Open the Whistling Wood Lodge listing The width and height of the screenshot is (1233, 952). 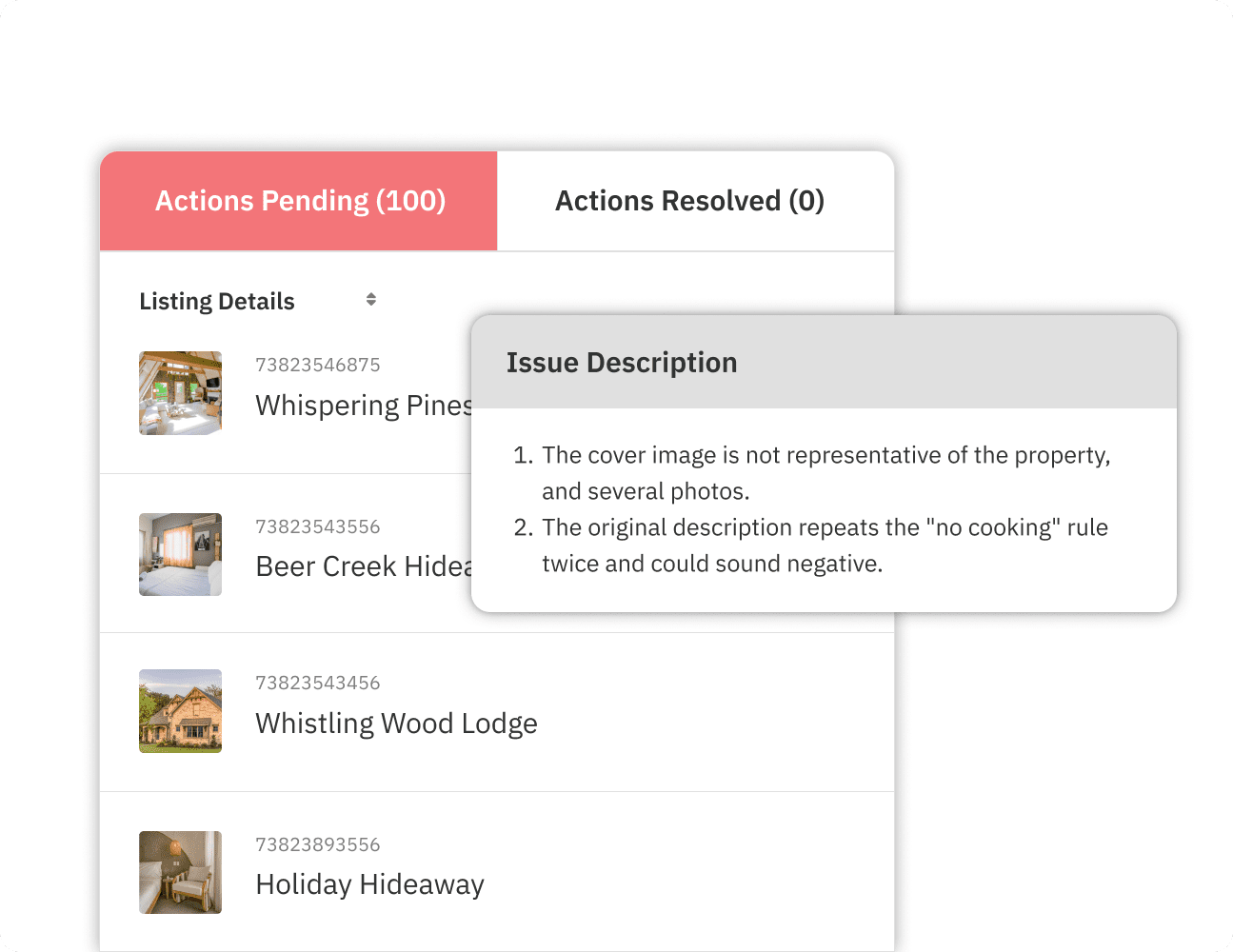tap(396, 724)
